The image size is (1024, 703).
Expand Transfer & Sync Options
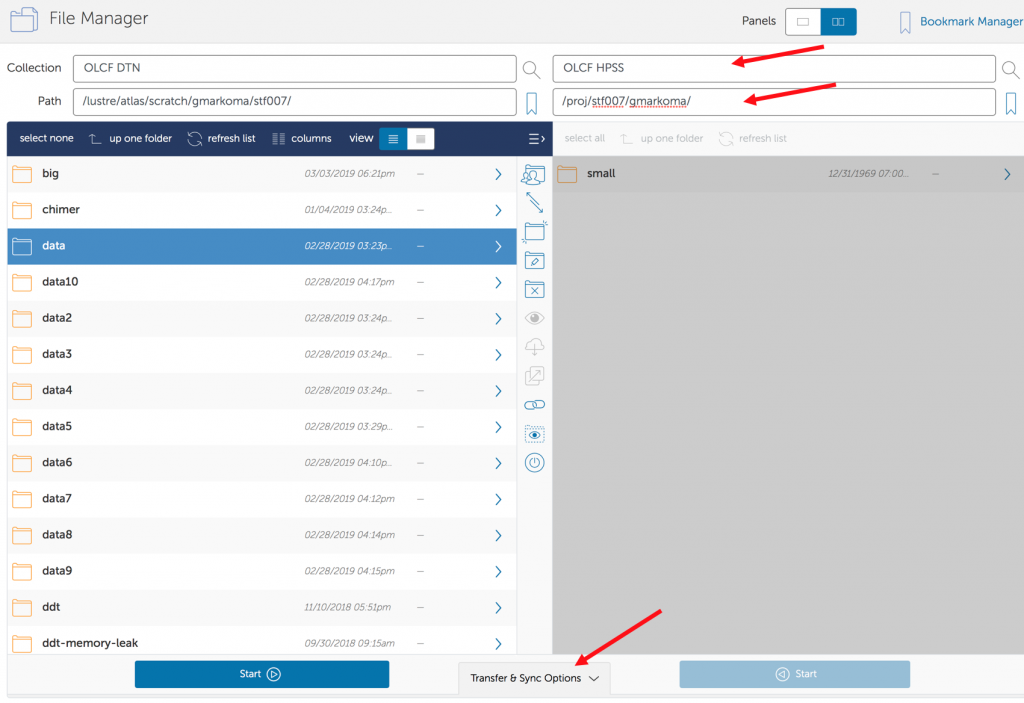click(534, 678)
